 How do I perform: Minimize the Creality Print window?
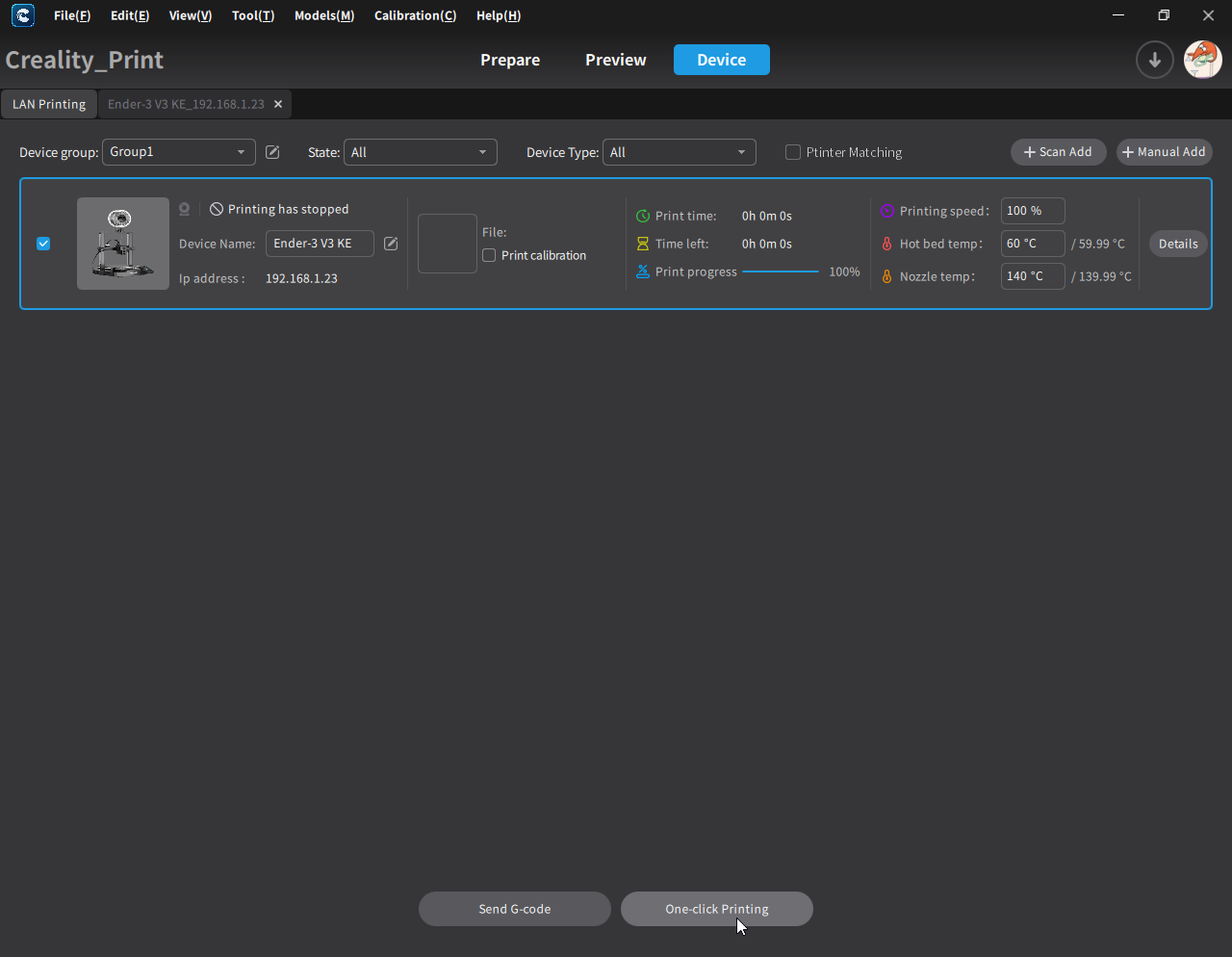[x=1118, y=15]
